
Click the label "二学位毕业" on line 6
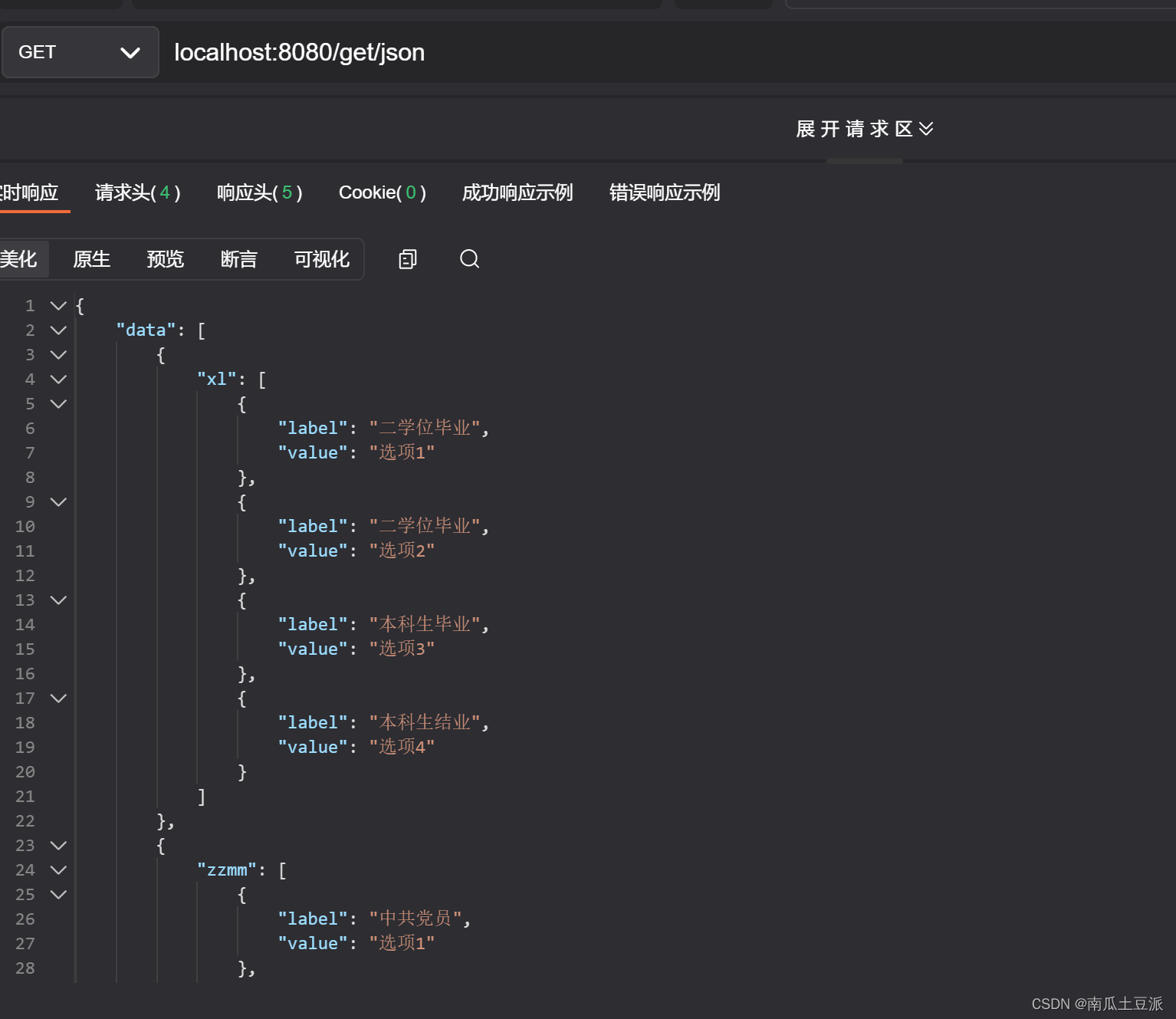tap(425, 428)
